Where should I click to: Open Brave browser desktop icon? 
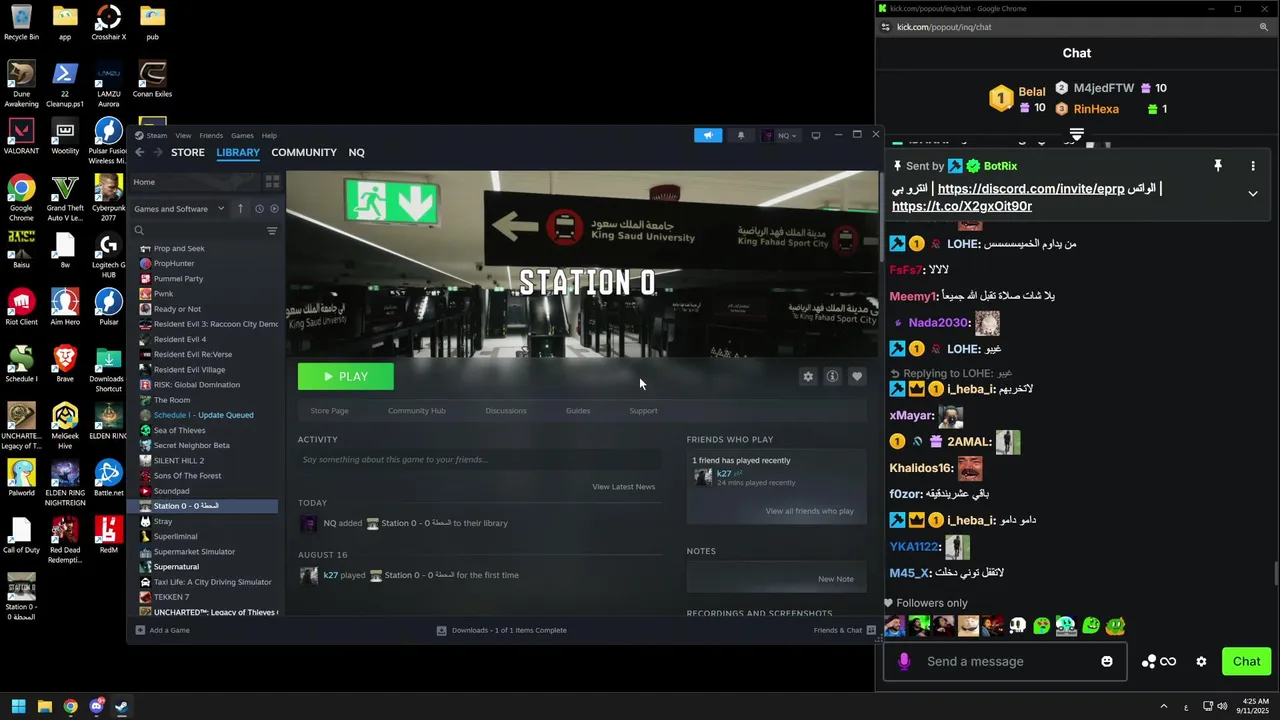click(65, 364)
